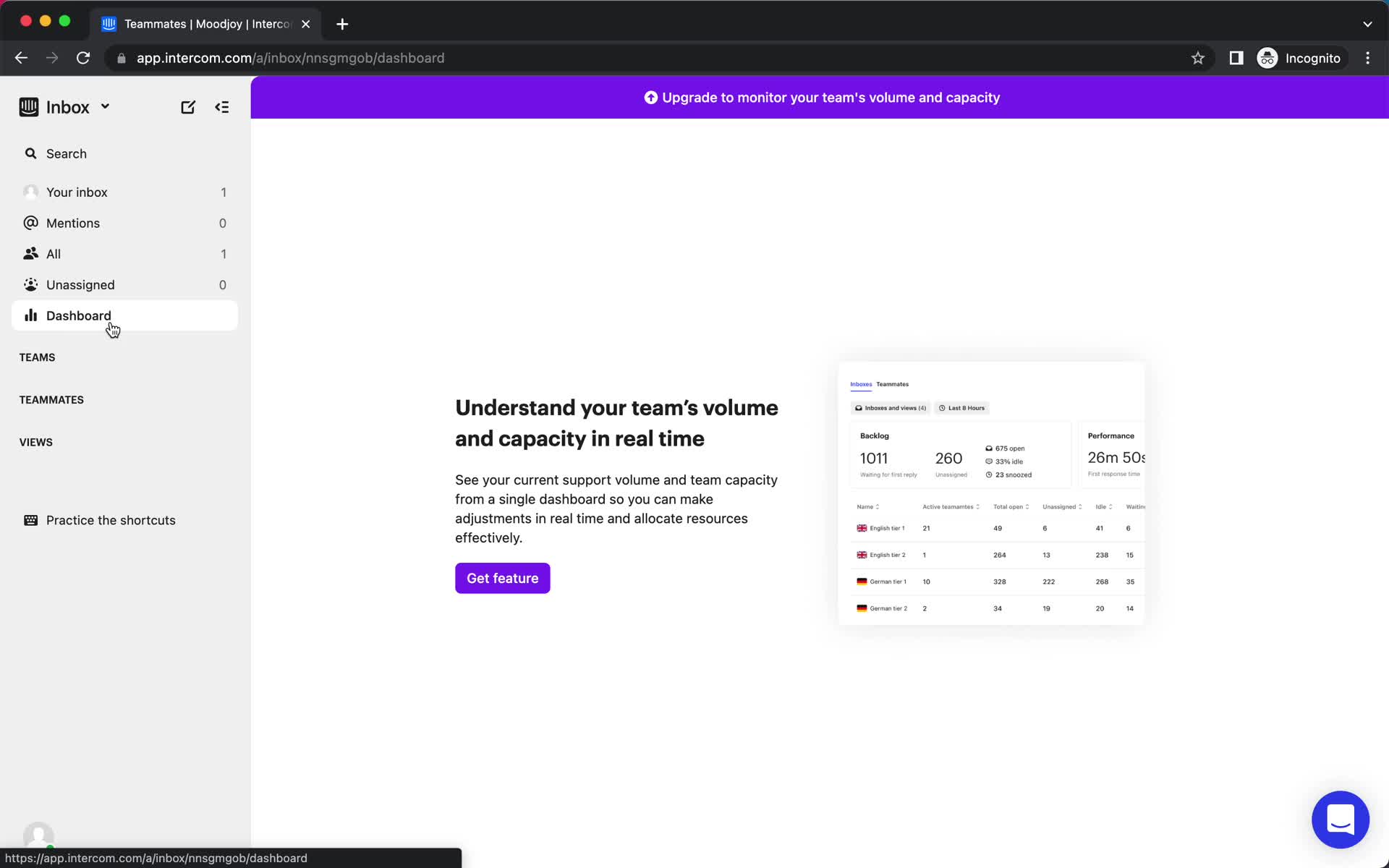Click the star/bookmark icon in toolbar
This screenshot has height=868, width=1389.
point(1197,58)
